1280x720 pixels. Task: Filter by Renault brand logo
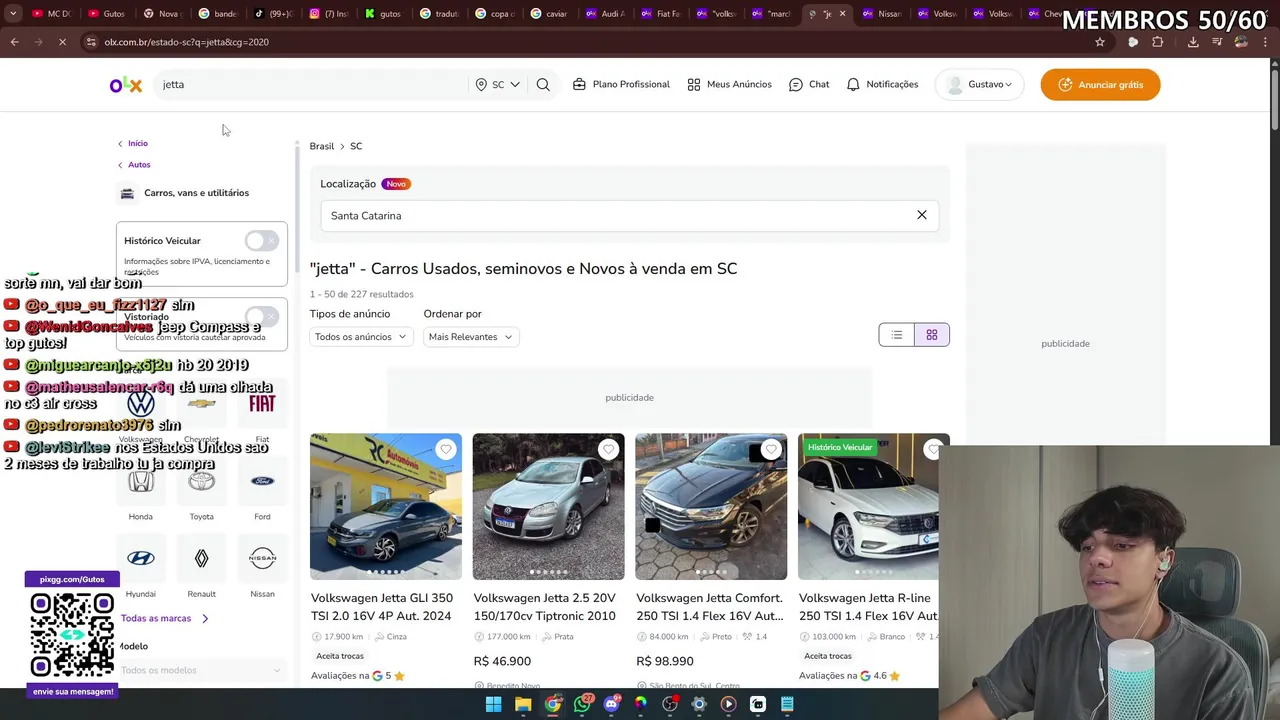tap(202, 558)
